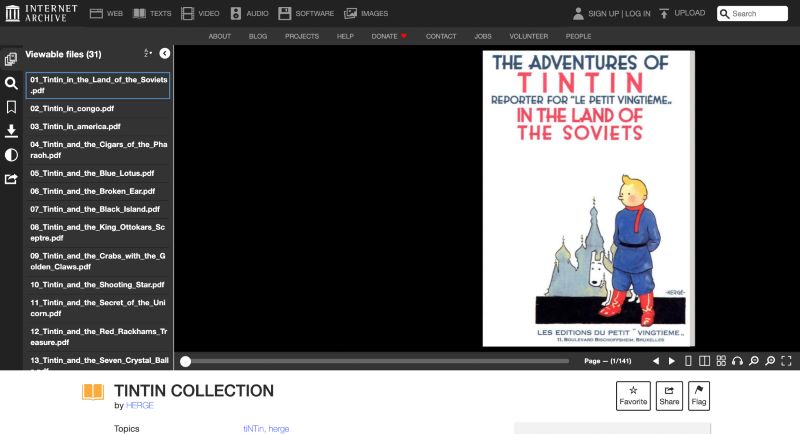Open the Internet Archive home logo

(42, 13)
